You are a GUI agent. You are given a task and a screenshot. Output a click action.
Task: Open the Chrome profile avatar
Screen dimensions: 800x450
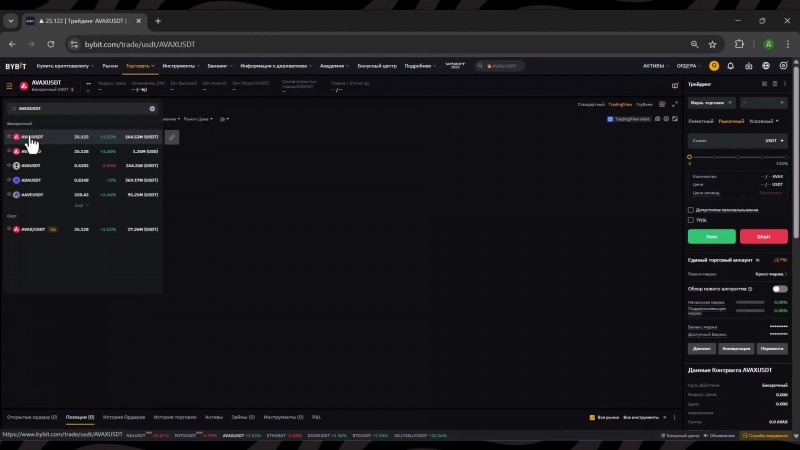(x=768, y=44)
